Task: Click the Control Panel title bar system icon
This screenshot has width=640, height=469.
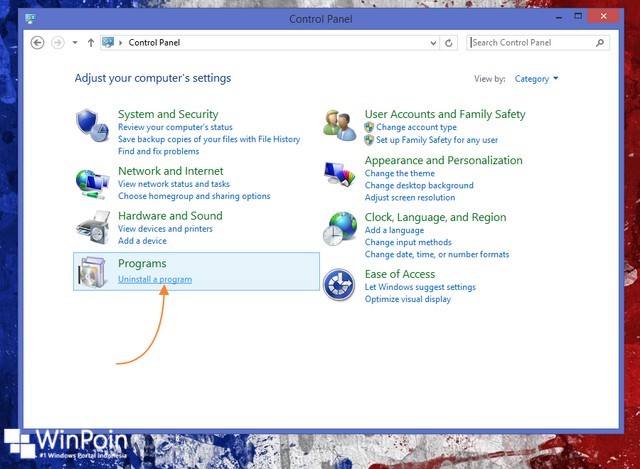Action: (30, 18)
